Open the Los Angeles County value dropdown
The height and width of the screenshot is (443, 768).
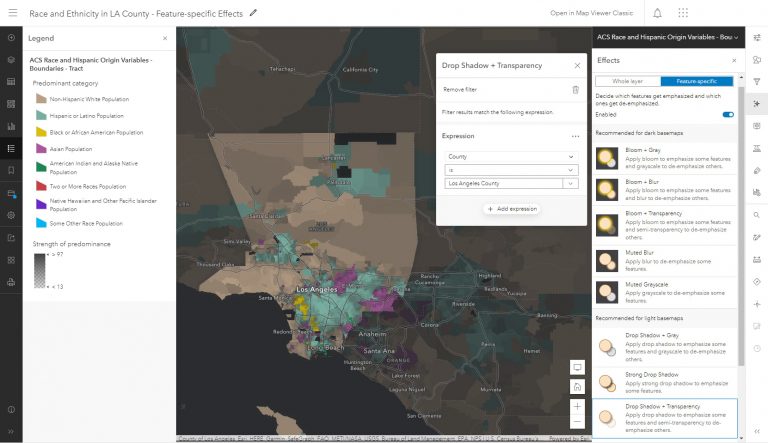click(570, 183)
